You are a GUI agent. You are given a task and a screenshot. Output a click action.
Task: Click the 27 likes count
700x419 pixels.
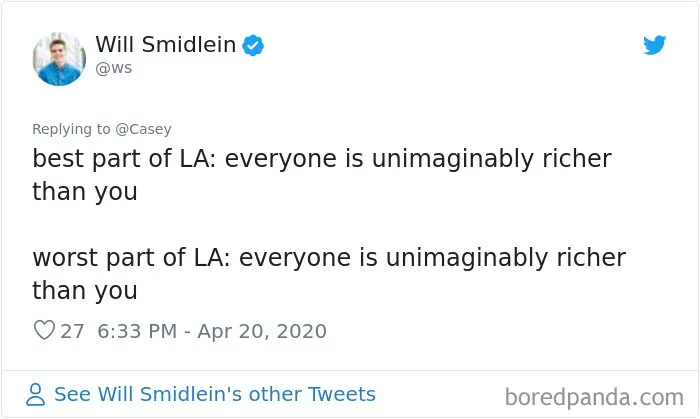72,331
